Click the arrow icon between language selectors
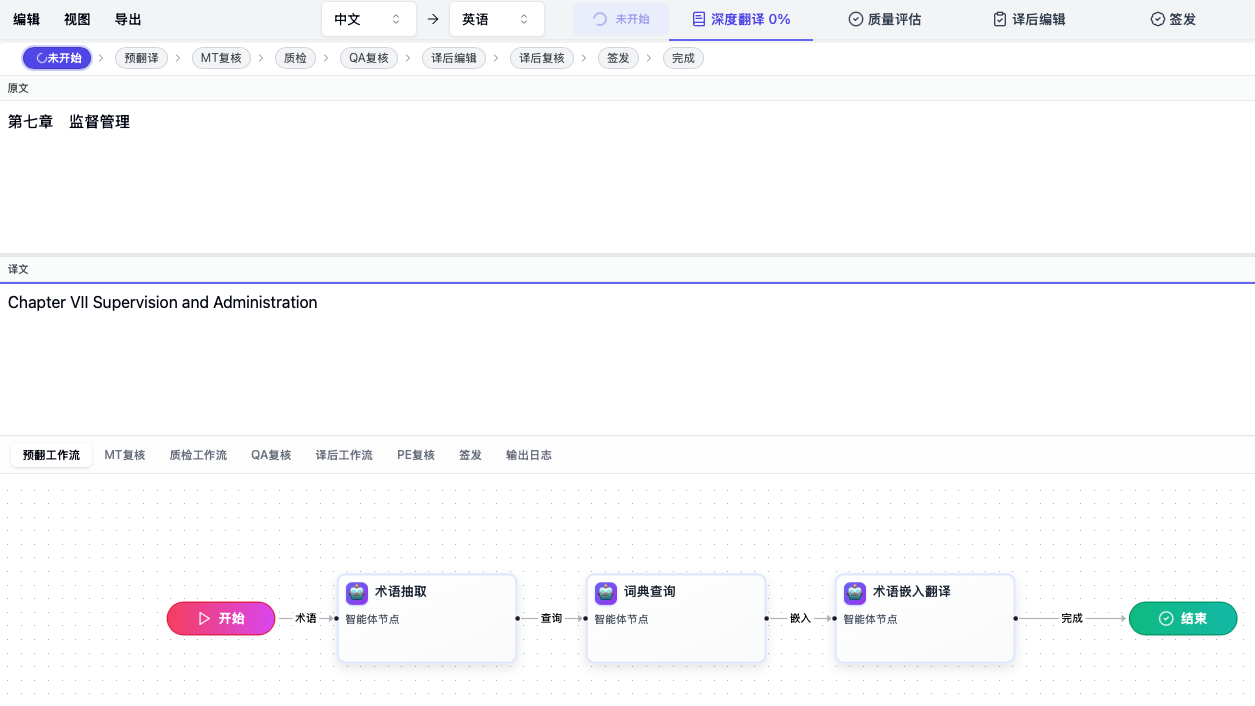 tap(433, 19)
